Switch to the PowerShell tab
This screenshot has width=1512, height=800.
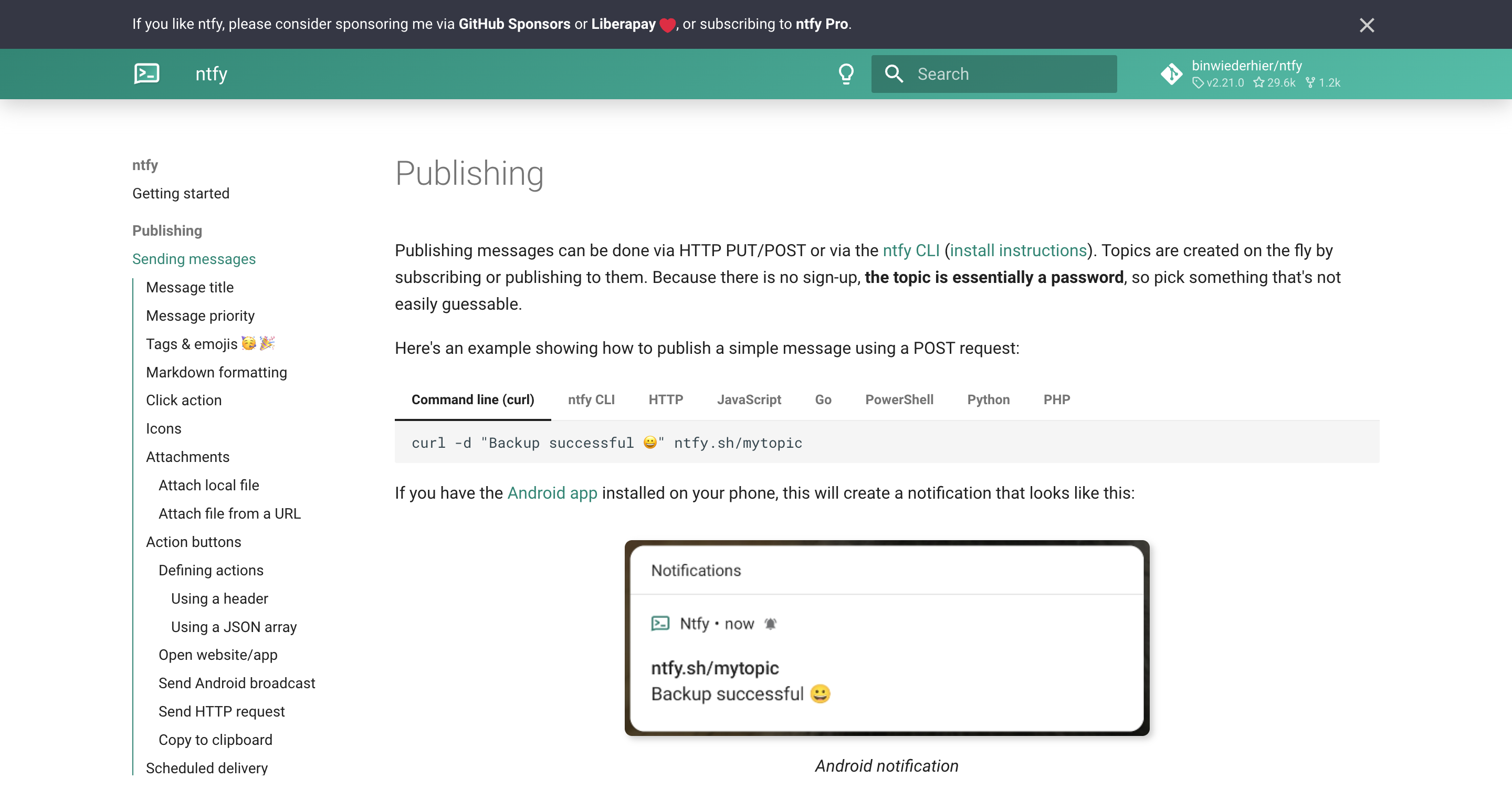[x=899, y=399]
